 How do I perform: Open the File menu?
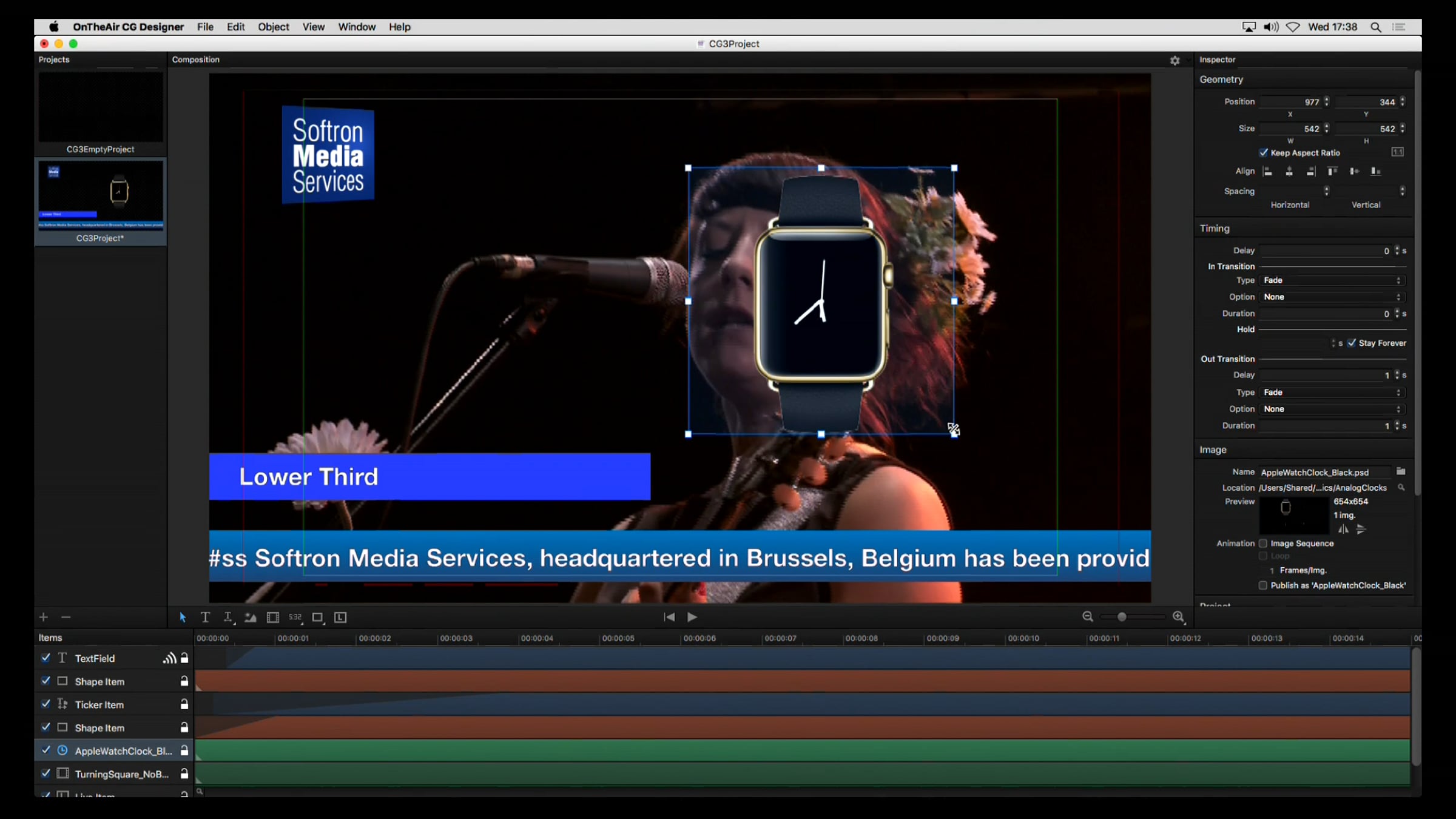(205, 27)
